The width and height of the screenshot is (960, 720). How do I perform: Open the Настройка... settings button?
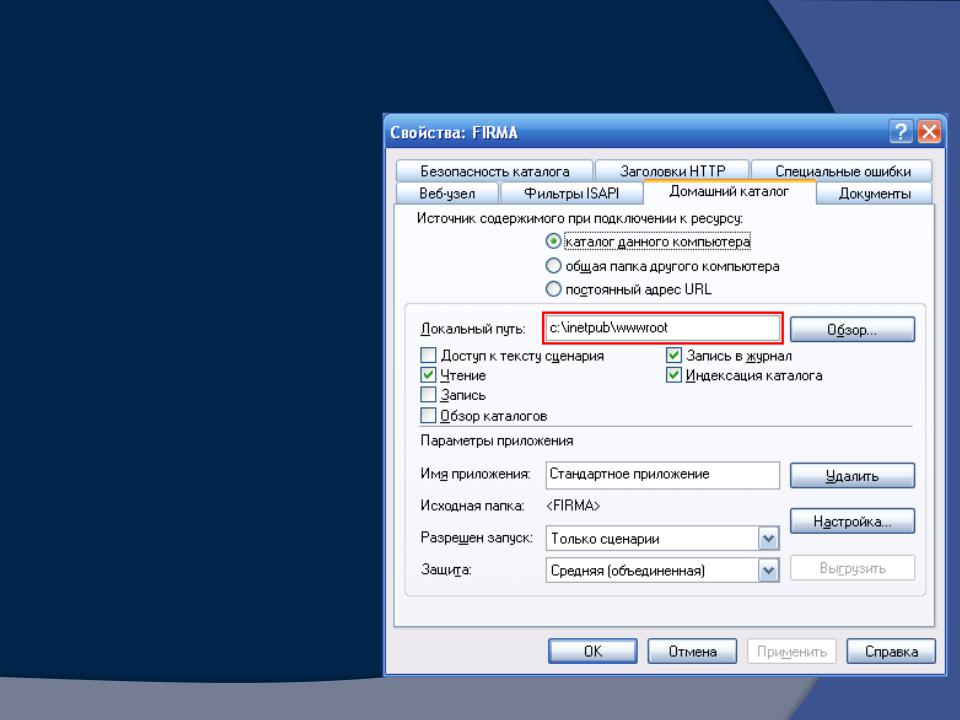[852, 521]
